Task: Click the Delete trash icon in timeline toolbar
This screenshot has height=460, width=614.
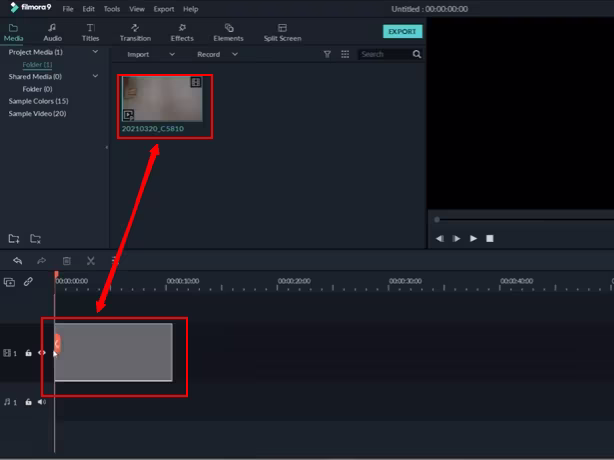Action: tap(67, 261)
